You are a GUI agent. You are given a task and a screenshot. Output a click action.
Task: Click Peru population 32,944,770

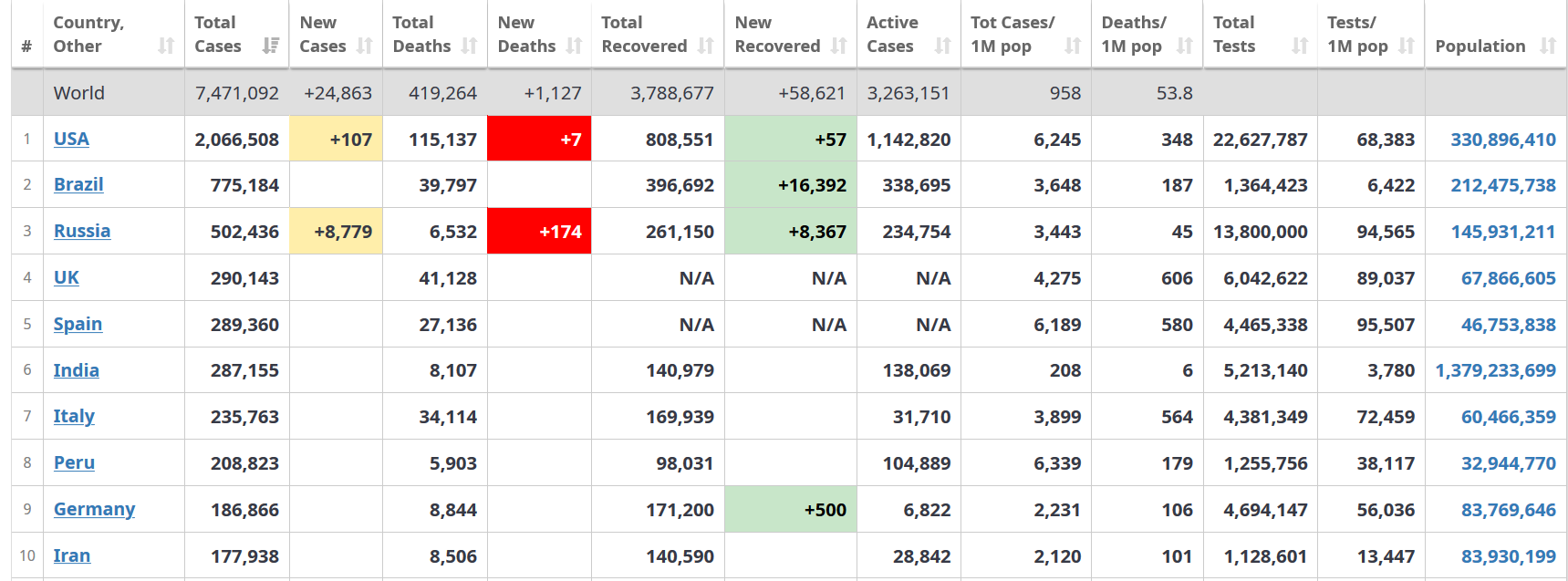(x=1509, y=463)
